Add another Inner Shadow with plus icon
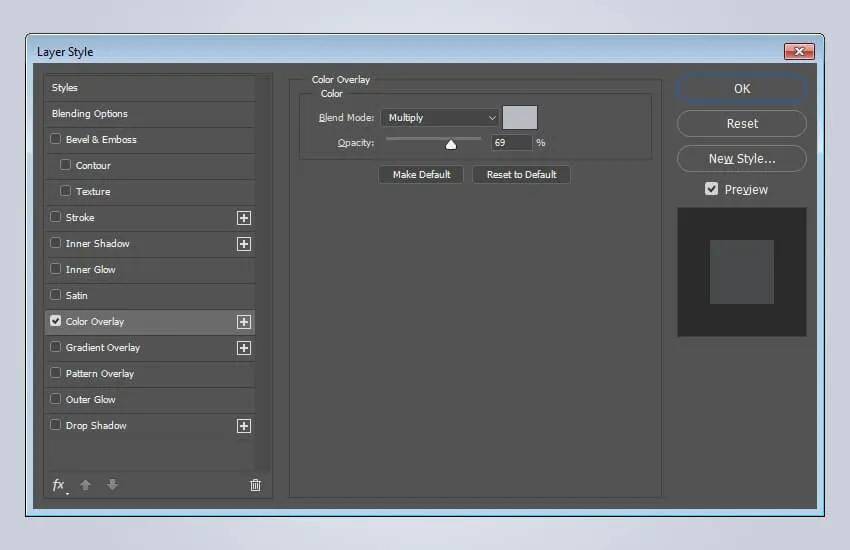 pos(244,244)
